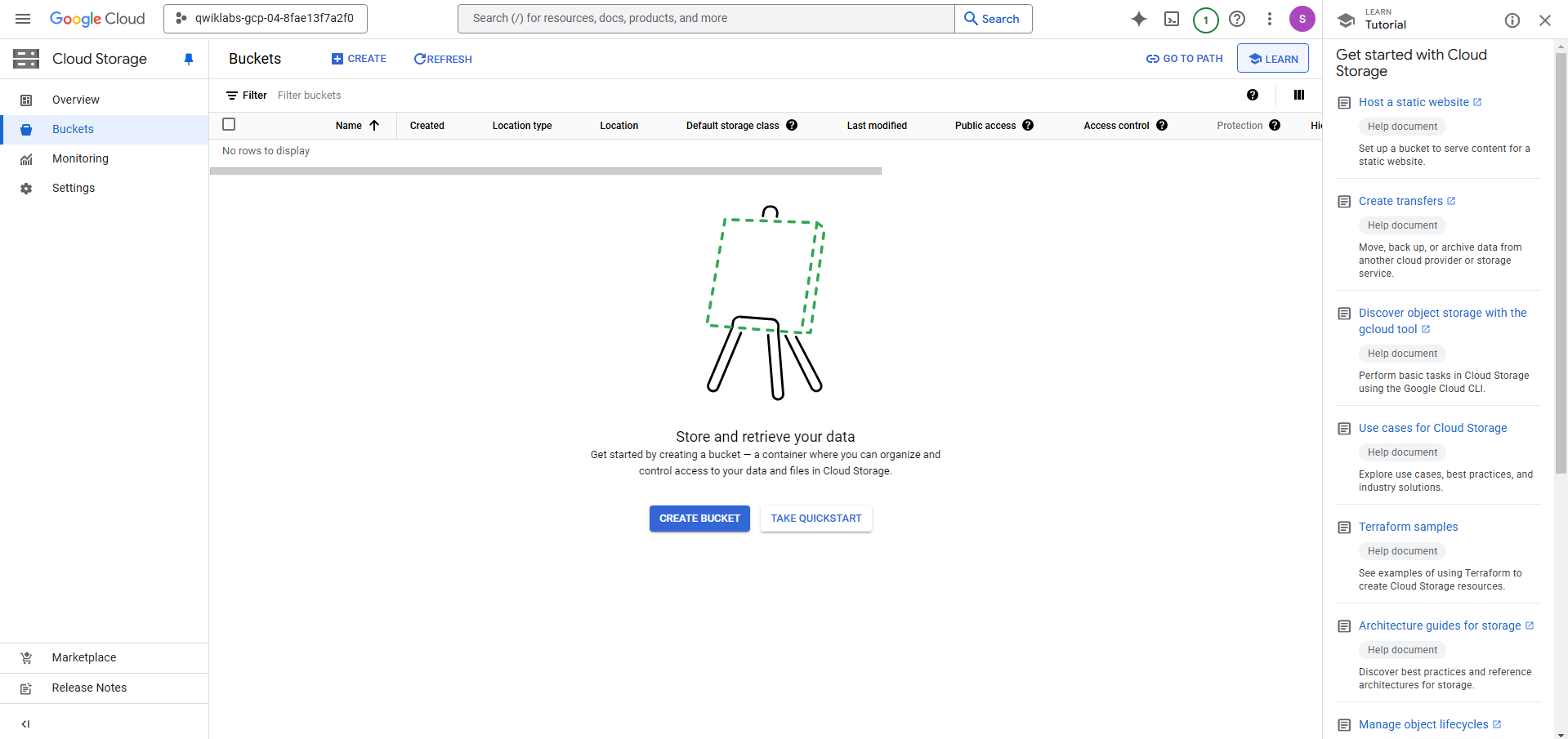The height and width of the screenshot is (739, 1568).
Task: Click the tutorial panel vertical scrollbar
Action: pos(1561,263)
